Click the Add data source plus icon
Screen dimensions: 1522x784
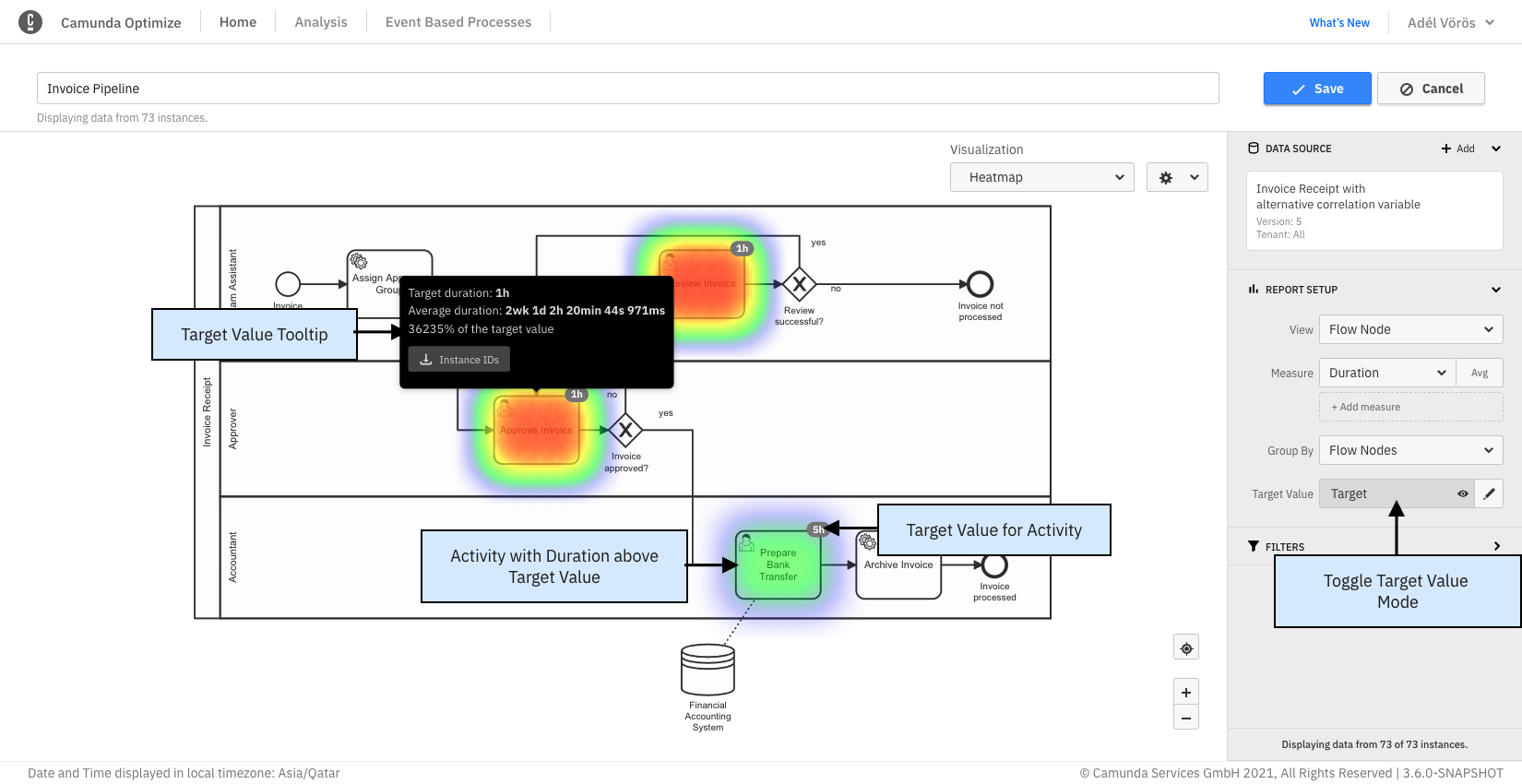click(1446, 148)
